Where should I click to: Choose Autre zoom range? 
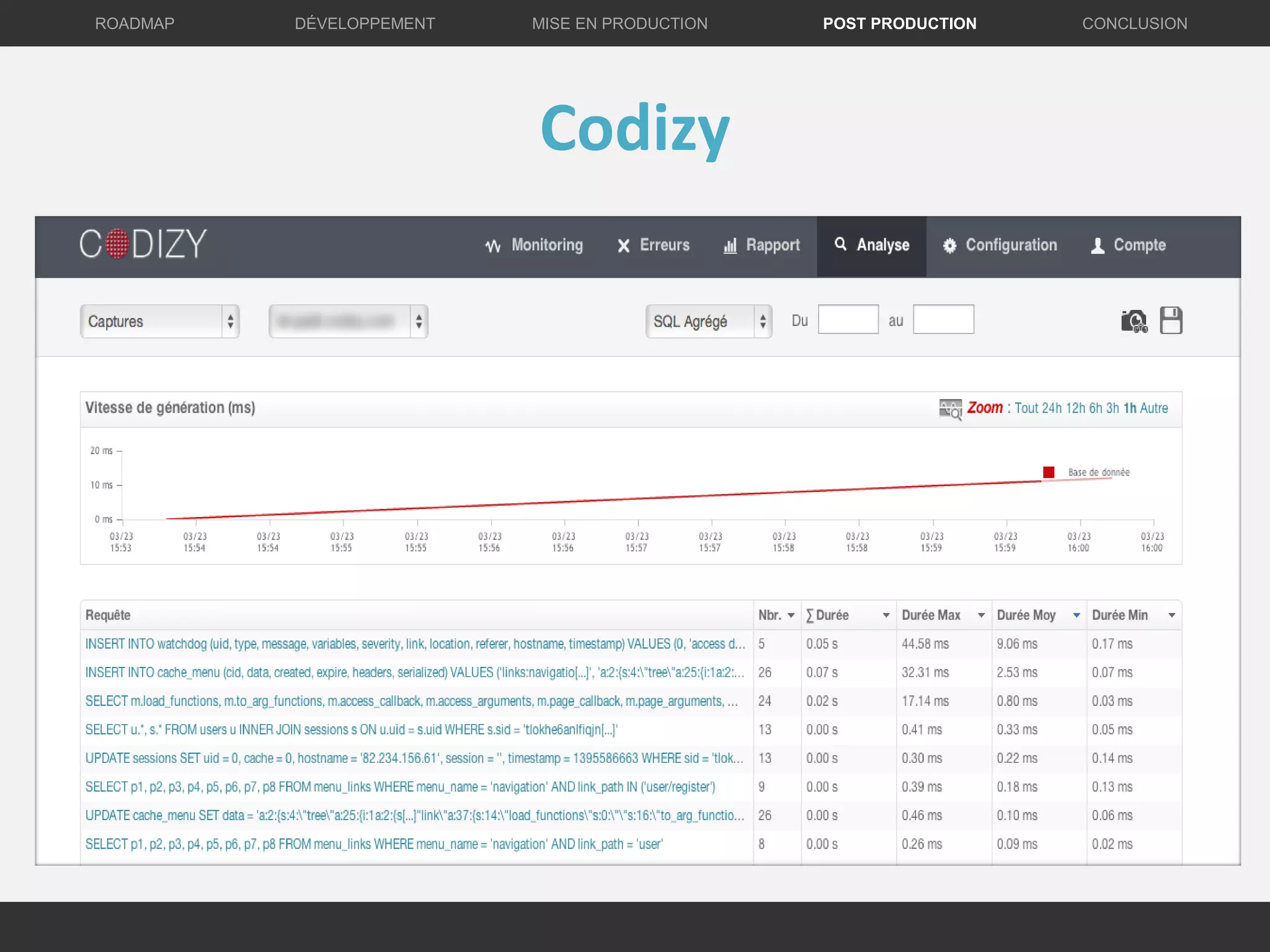1154,408
